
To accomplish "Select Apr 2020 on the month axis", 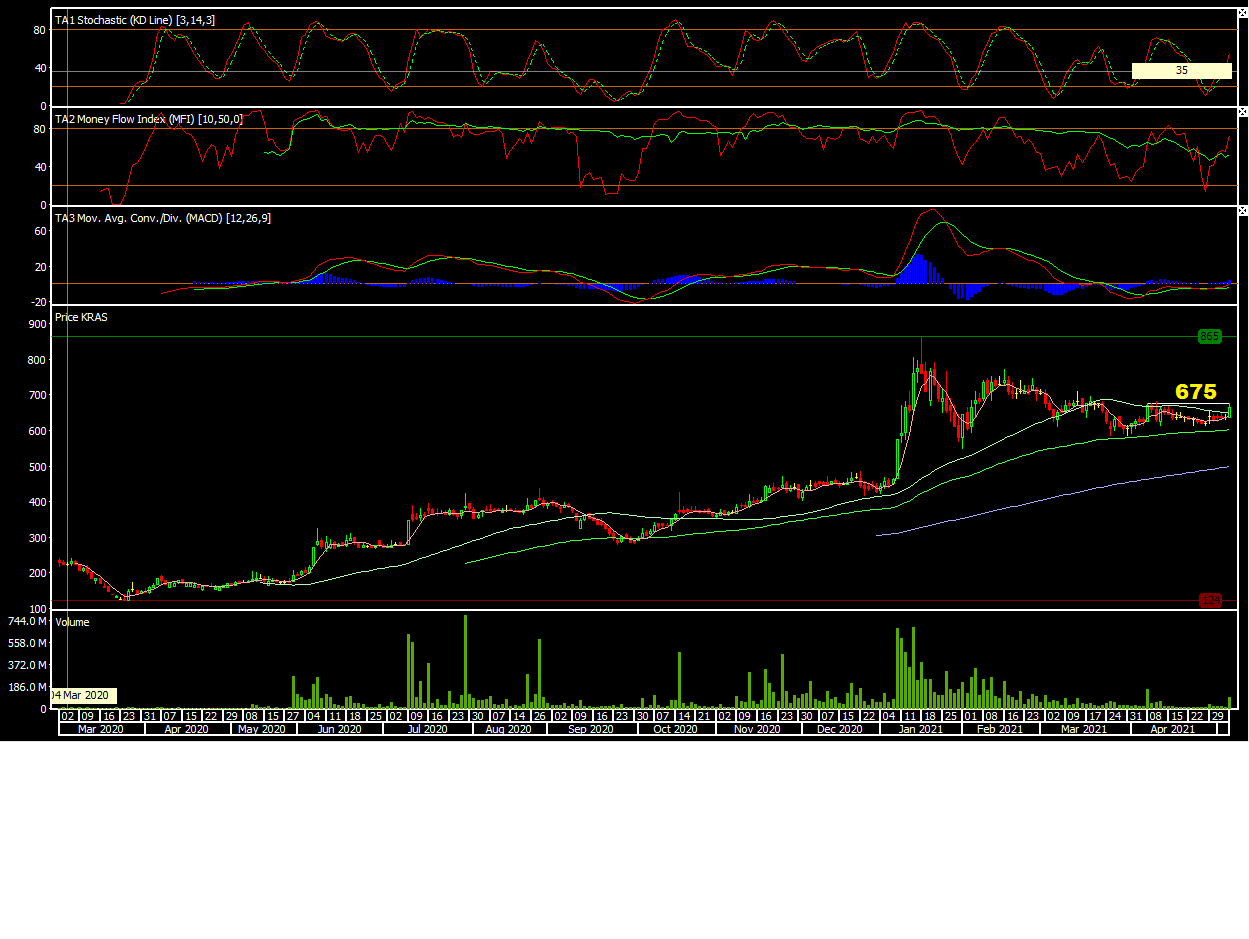I will pyautogui.click(x=187, y=729).
